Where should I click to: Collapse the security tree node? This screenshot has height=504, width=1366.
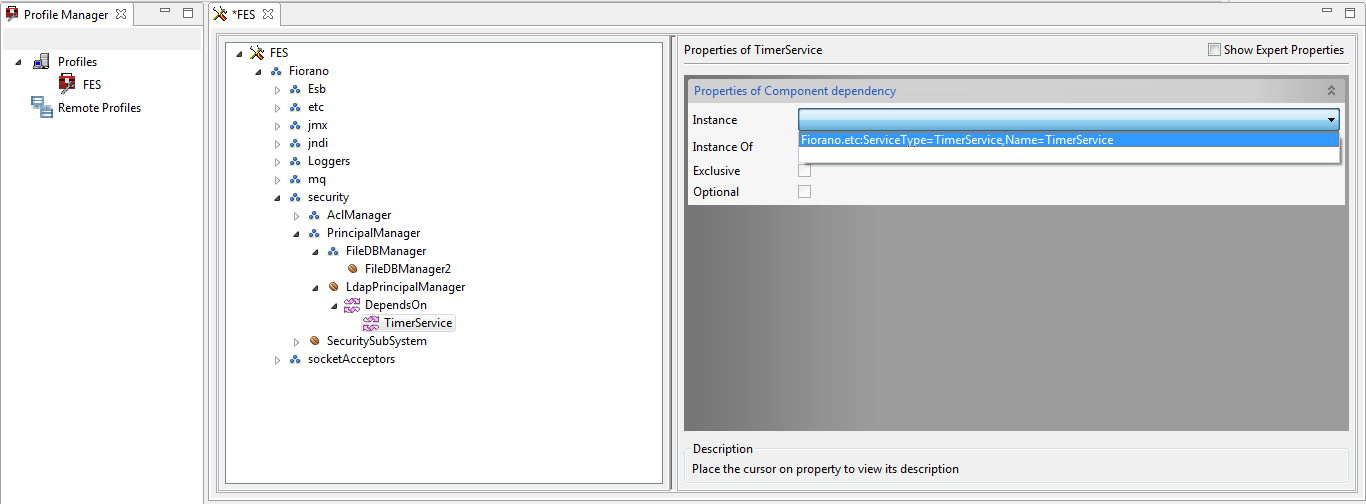click(277, 197)
